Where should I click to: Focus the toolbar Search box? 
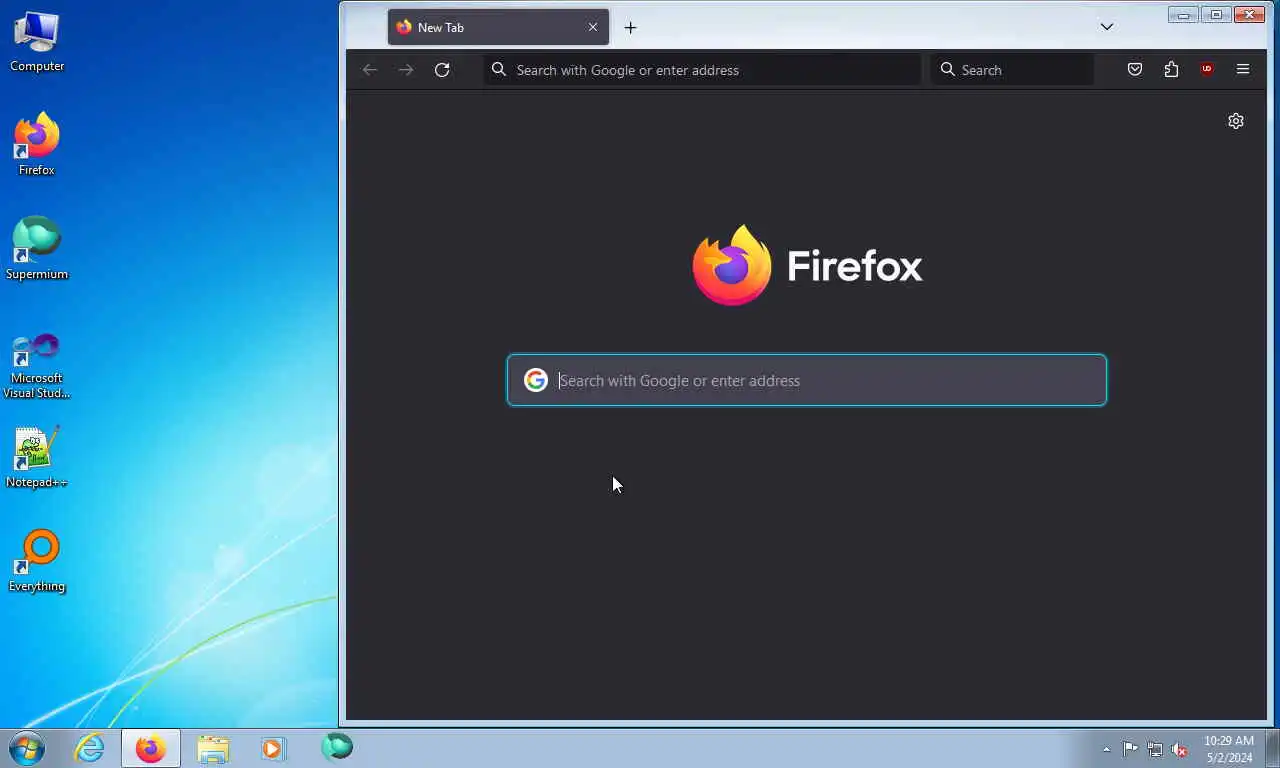pyautogui.click(x=1012, y=70)
